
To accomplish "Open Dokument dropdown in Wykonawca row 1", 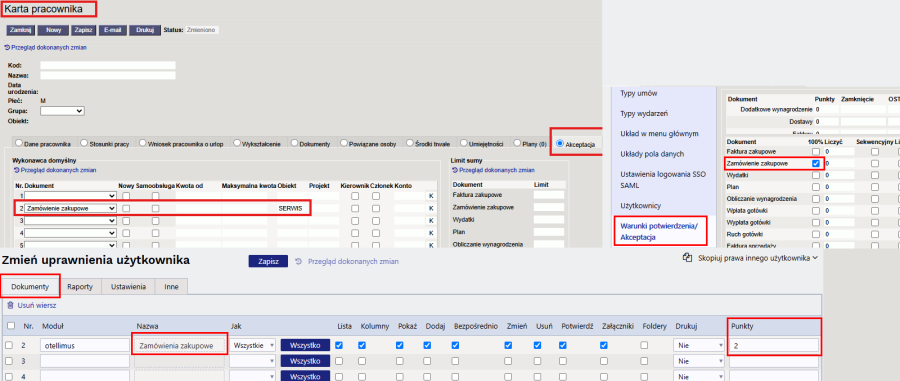I will pyautogui.click(x=70, y=196).
